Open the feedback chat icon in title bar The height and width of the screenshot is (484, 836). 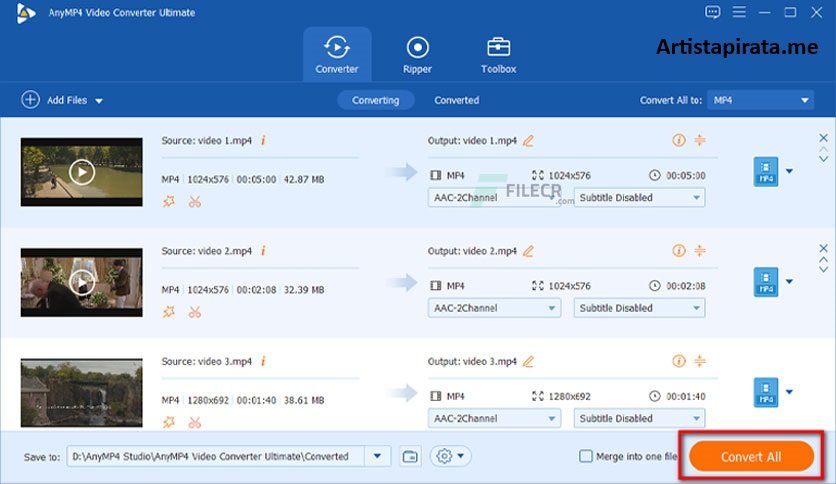pos(712,13)
